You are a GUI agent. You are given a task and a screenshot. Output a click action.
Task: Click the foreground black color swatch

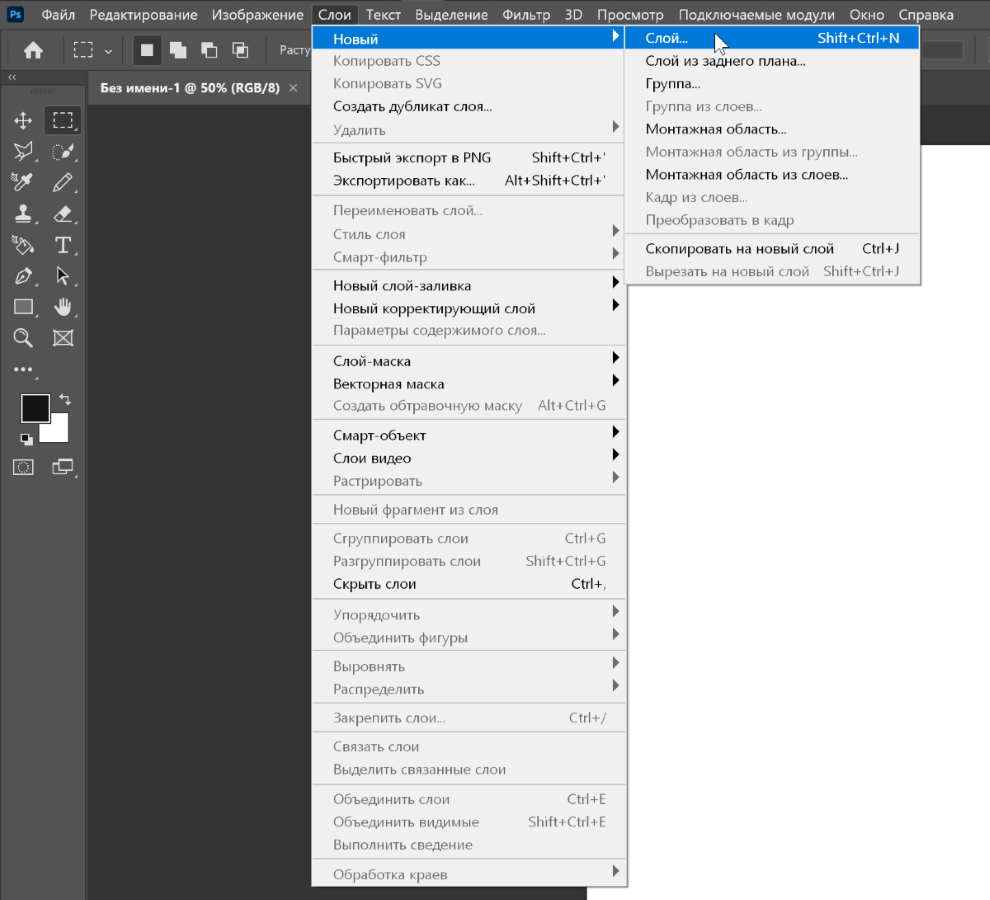click(x=35, y=408)
